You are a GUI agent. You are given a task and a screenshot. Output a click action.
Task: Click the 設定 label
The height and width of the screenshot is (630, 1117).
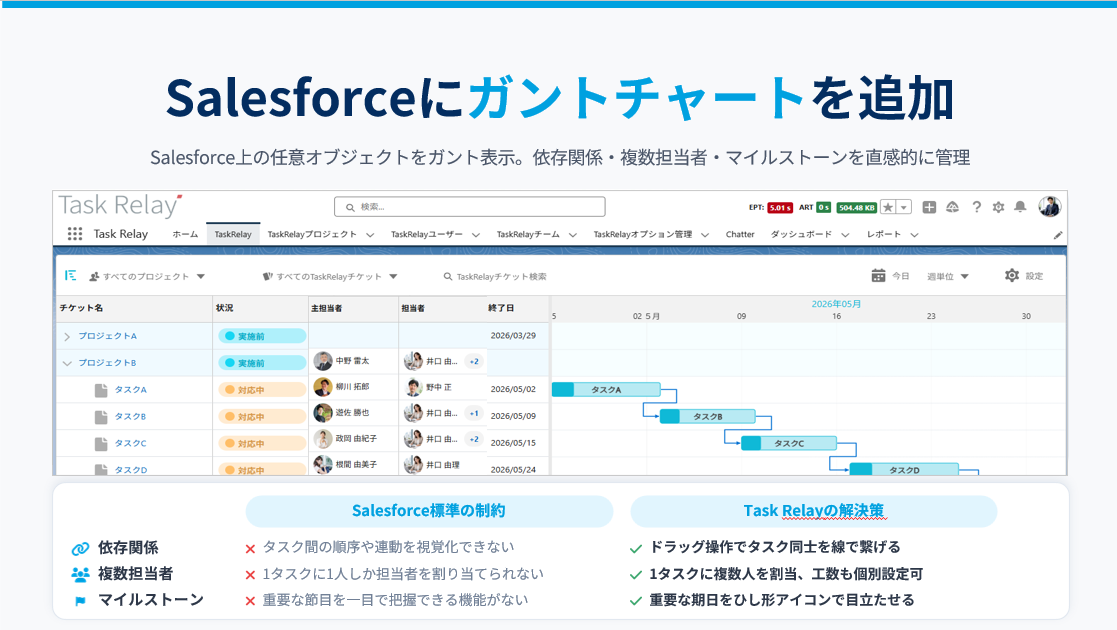coord(1034,277)
